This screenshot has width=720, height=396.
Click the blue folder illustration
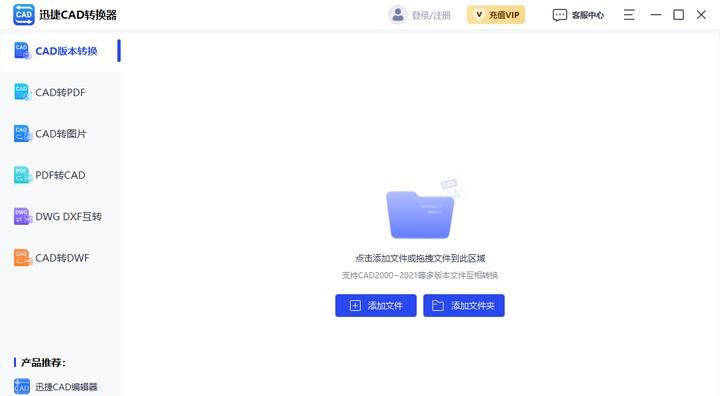pos(421,214)
